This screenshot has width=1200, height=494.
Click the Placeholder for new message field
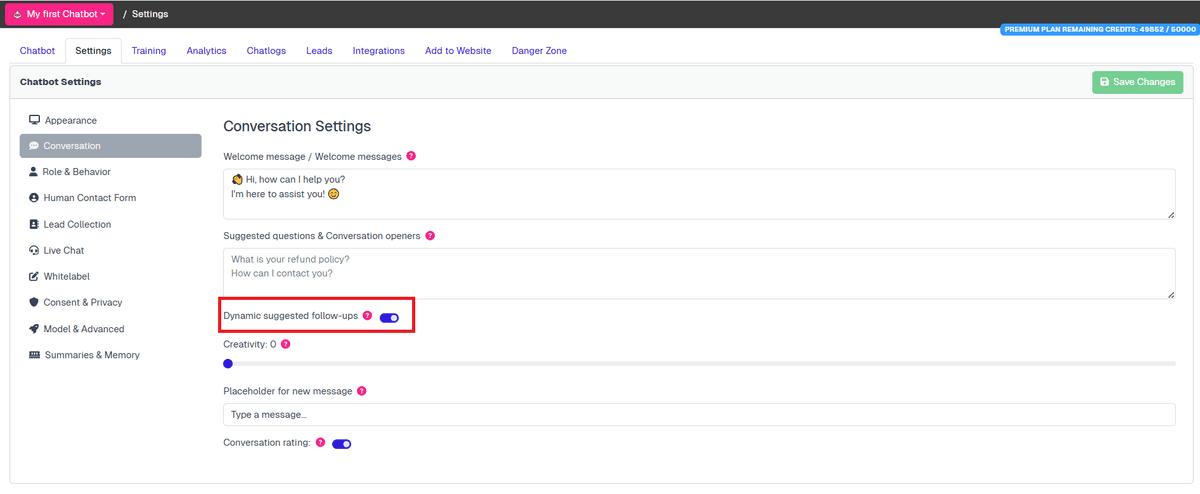click(698, 415)
